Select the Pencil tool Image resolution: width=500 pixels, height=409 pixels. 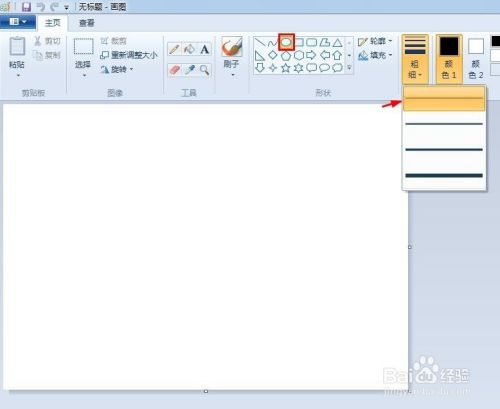pyautogui.click(x=175, y=49)
